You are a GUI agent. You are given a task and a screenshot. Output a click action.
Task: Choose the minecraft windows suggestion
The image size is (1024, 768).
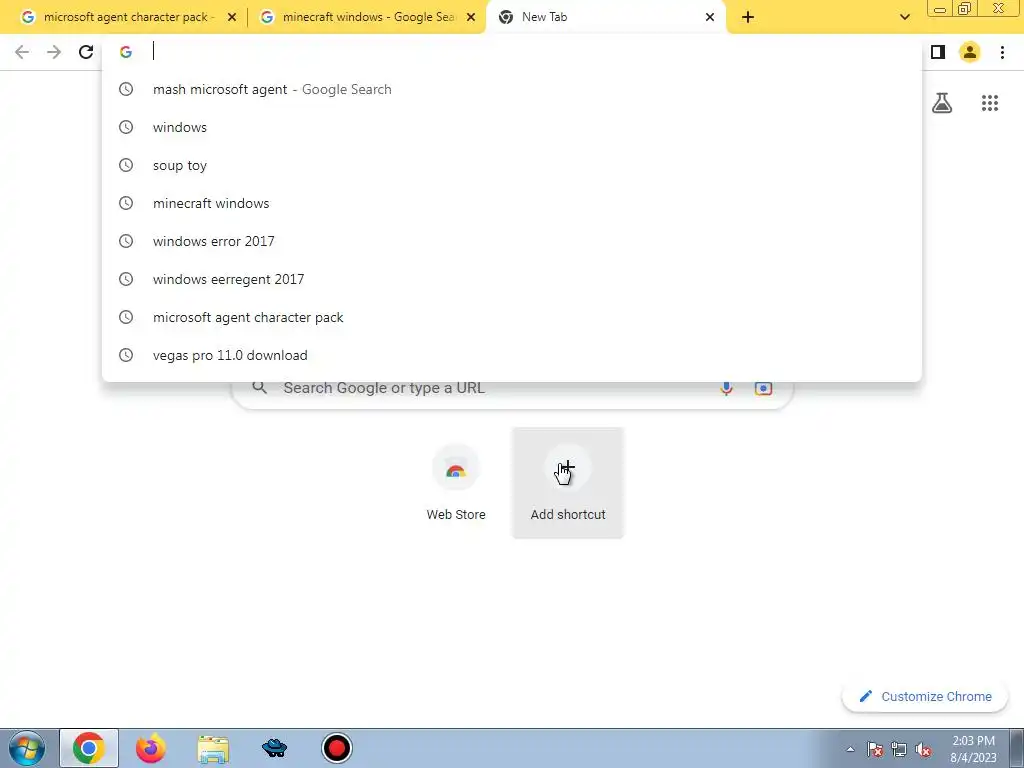pyautogui.click(x=512, y=203)
